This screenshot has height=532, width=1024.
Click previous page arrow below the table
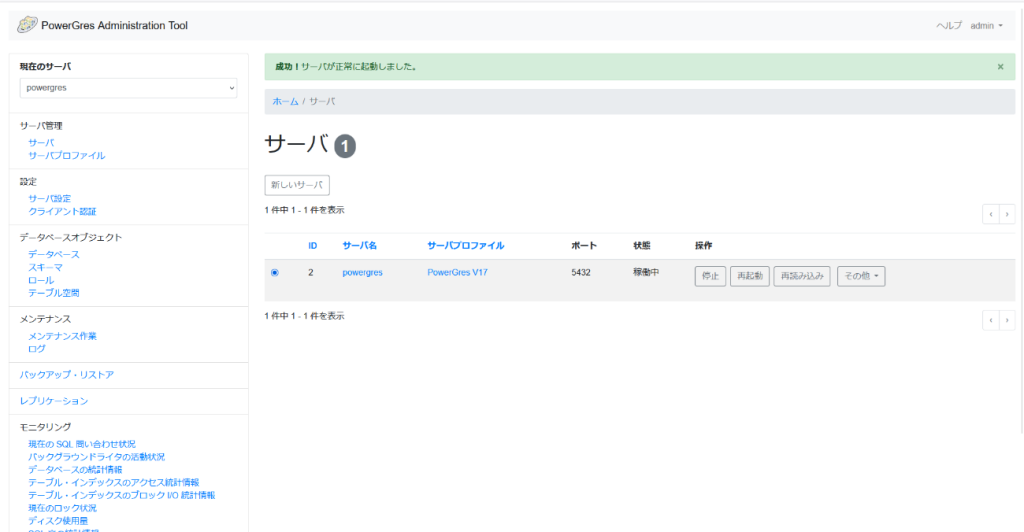point(991,320)
